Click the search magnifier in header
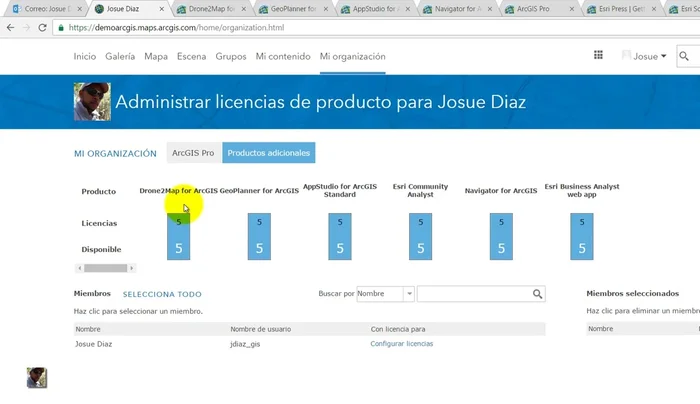 coord(684,56)
